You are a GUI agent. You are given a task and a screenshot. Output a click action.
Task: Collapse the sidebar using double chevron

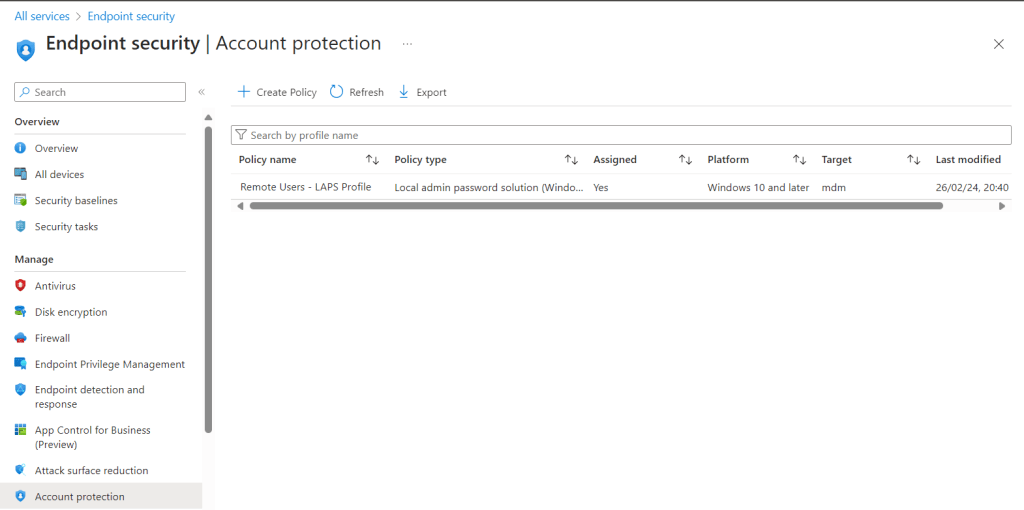click(201, 92)
